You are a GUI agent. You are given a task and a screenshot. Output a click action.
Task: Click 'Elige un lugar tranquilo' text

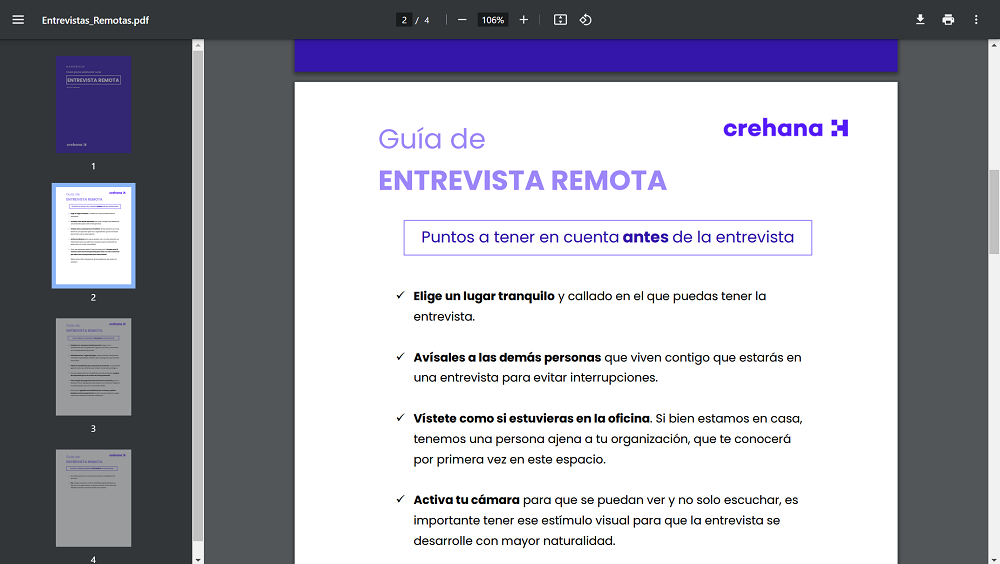pos(484,296)
